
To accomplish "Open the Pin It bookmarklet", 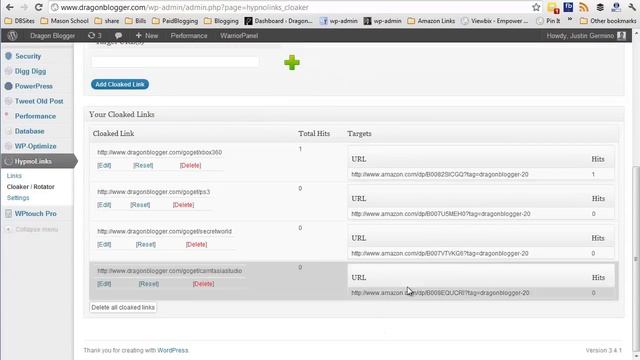I will pos(549,21).
